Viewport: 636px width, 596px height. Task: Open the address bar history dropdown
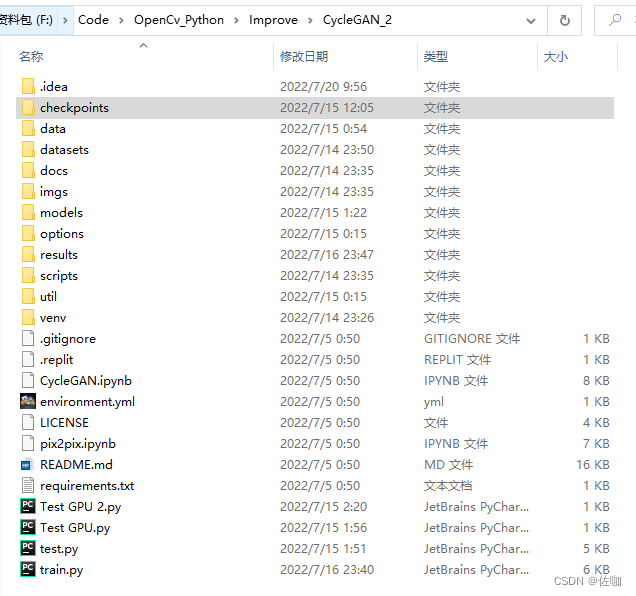click(x=531, y=21)
